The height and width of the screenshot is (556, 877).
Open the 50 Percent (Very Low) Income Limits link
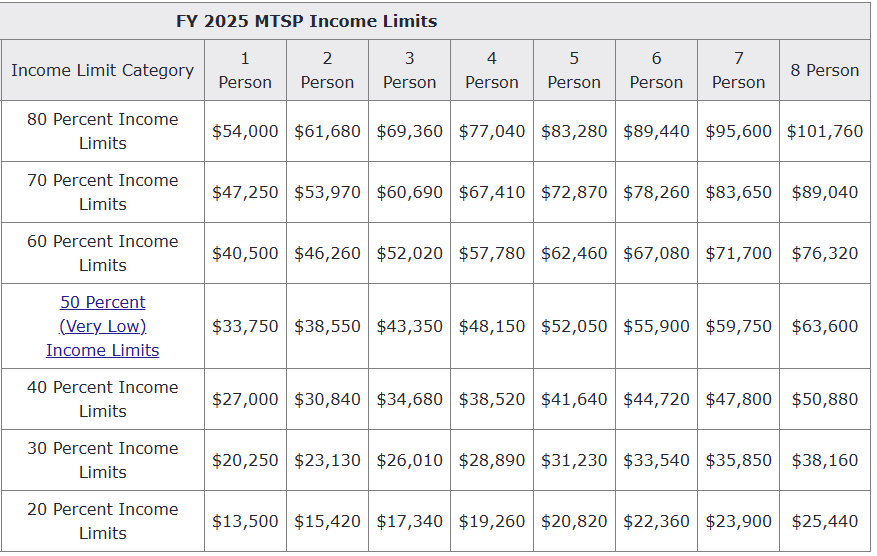tap(102, 326)
